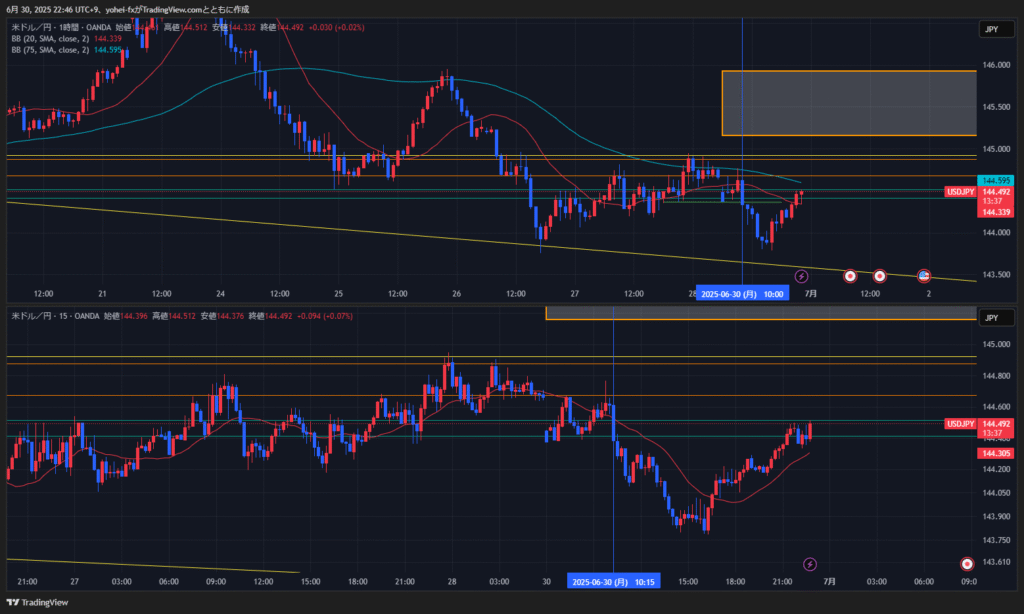1024x614 pixels.
Task: Open the JPY currency selector on the 15-minute chart
Action: (x=996, y=318)
